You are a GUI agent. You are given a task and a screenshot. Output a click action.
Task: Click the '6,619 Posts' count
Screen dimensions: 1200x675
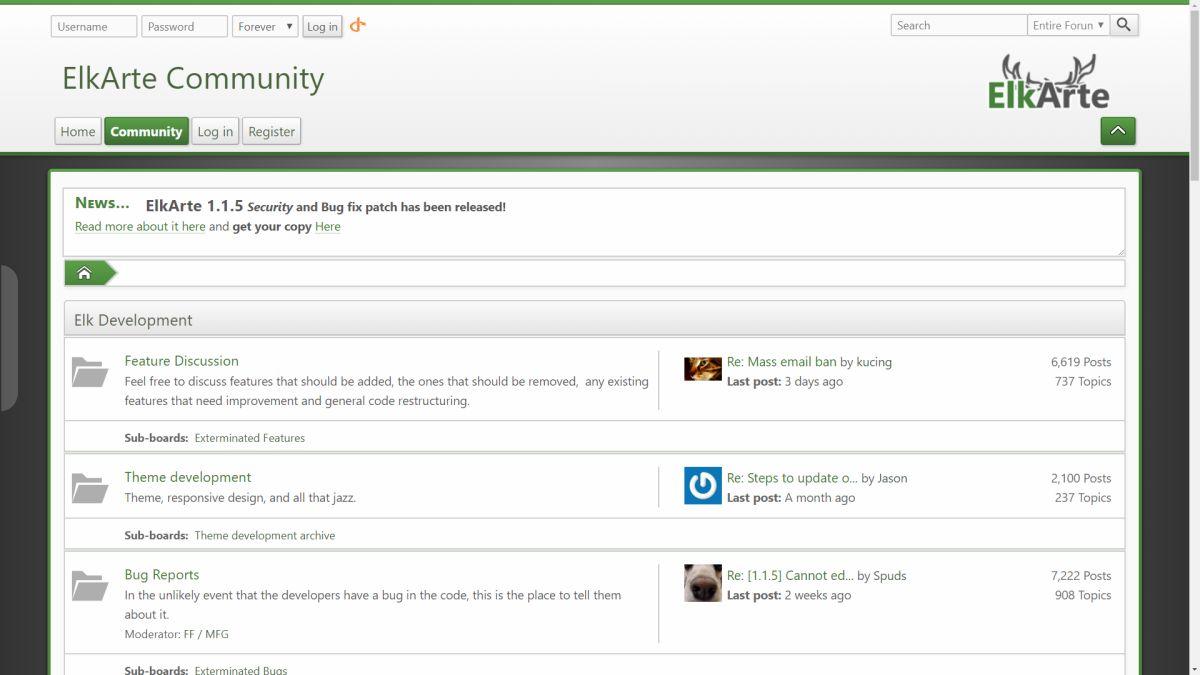point(1081,362)
